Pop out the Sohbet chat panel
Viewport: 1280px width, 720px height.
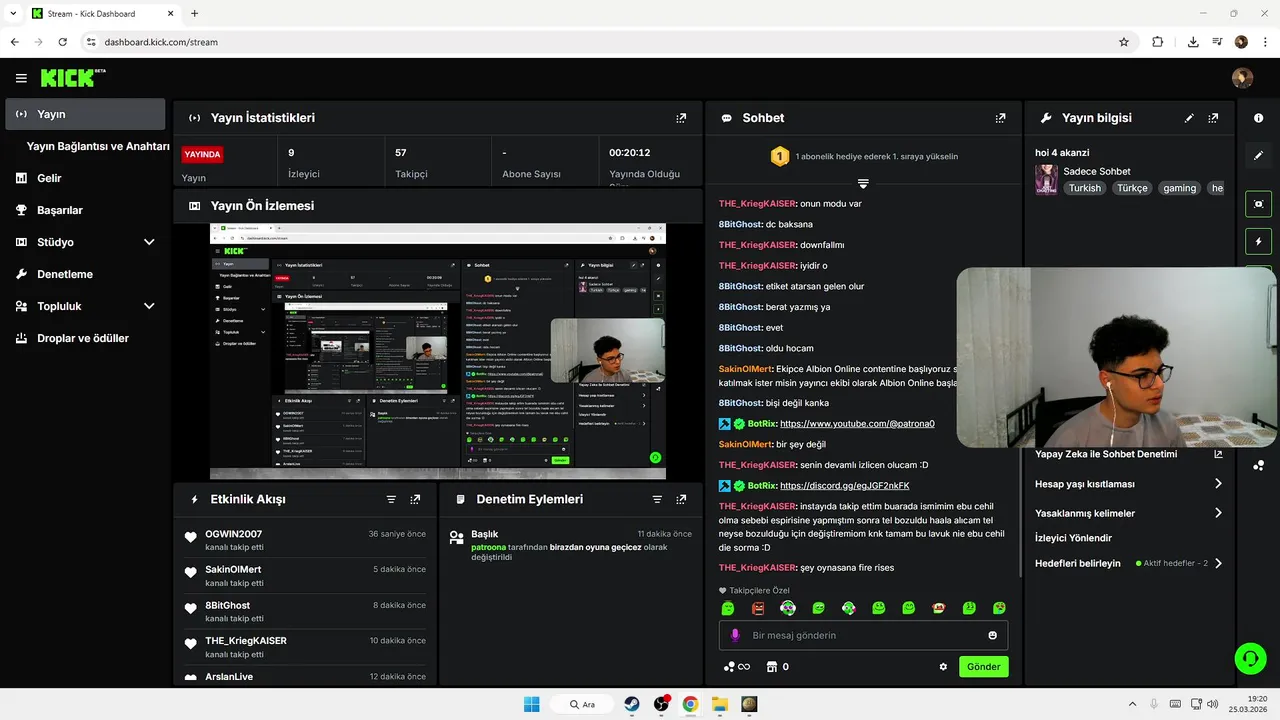(x=1000, y=118)
